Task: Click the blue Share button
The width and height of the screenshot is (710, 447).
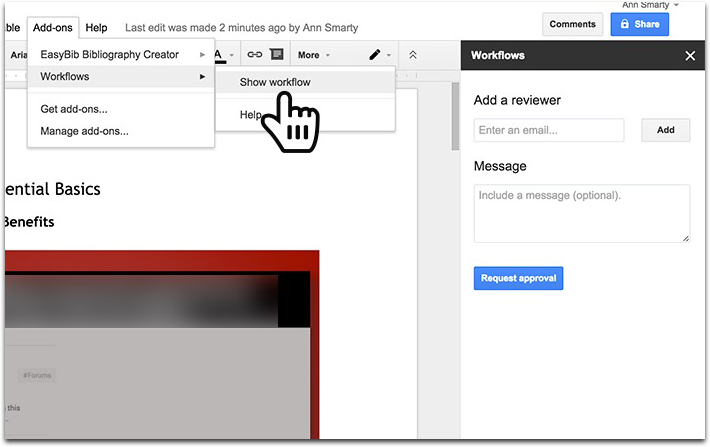Action: (x=640, y=24)
